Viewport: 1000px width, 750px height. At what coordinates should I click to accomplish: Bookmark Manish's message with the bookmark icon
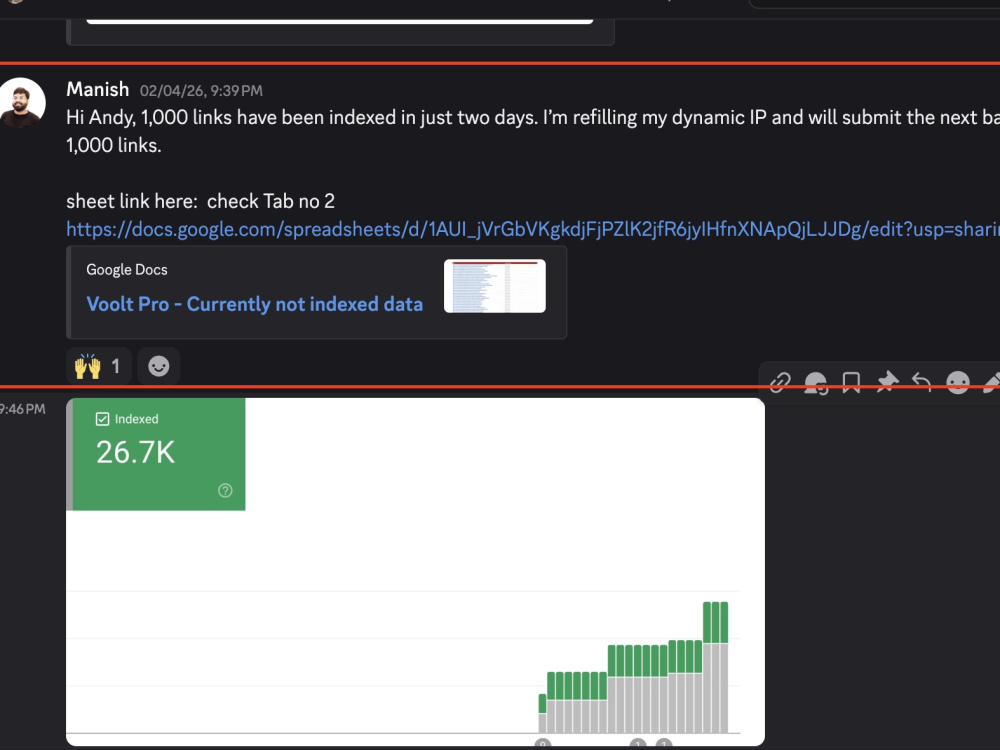pos(851,382)
